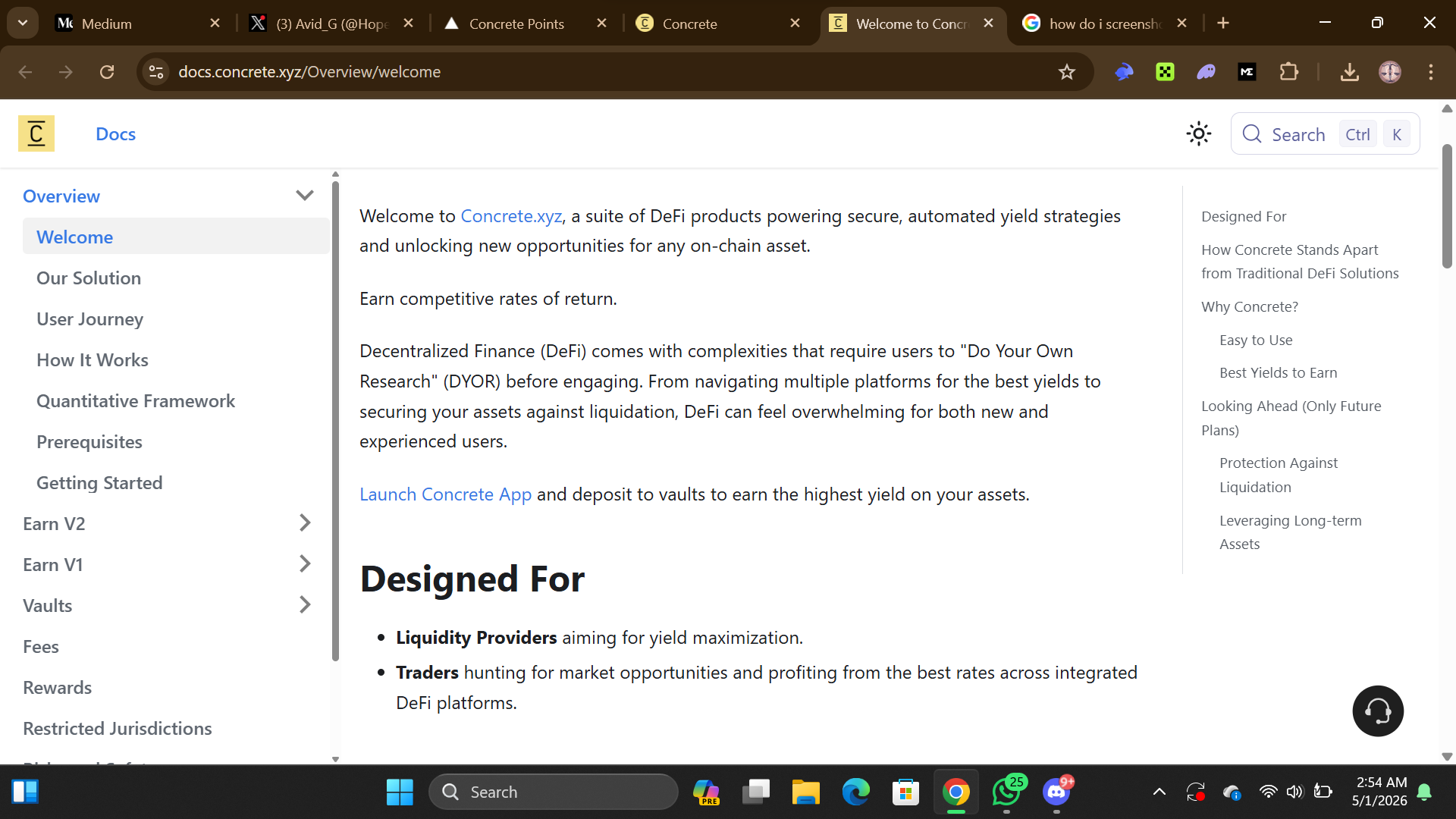
Task: Open the blue bird extension icon
Action: (1124, 72)
